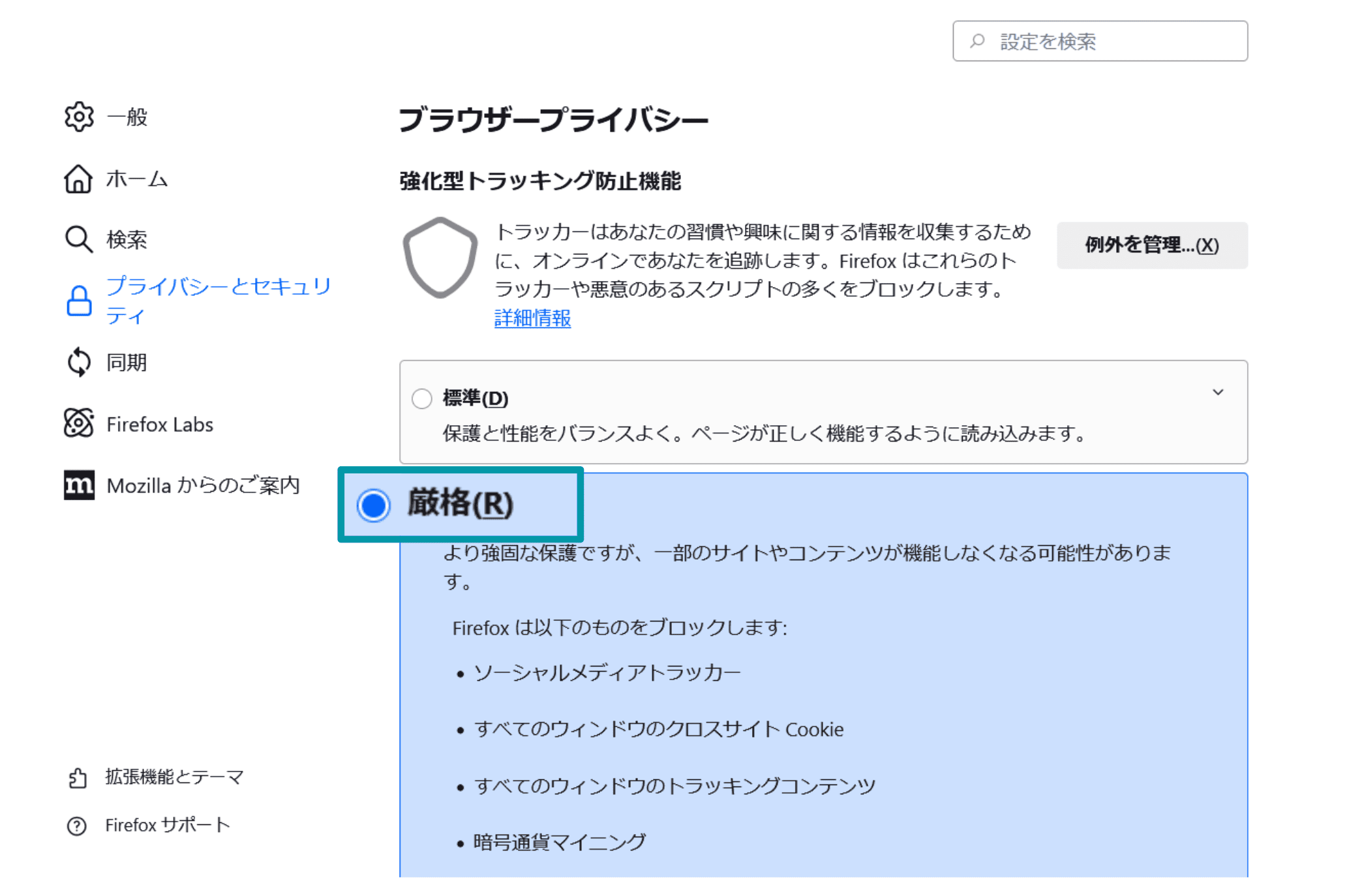1347x896 pixels.
Task: Go to Mozilla からのご案内 page
Action: [x=203, y=485]
